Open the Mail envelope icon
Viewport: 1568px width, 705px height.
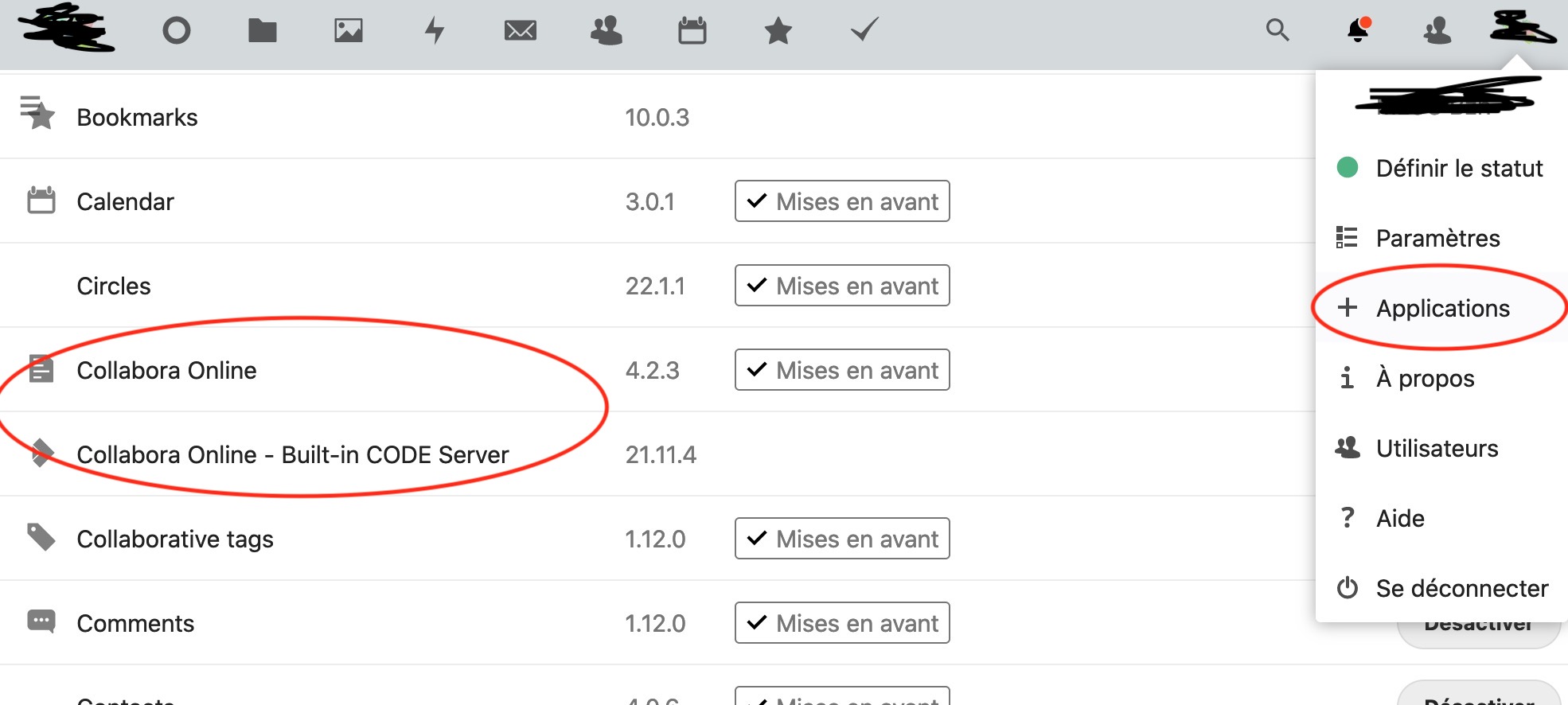pyautogui.click(x=520, y=31)
